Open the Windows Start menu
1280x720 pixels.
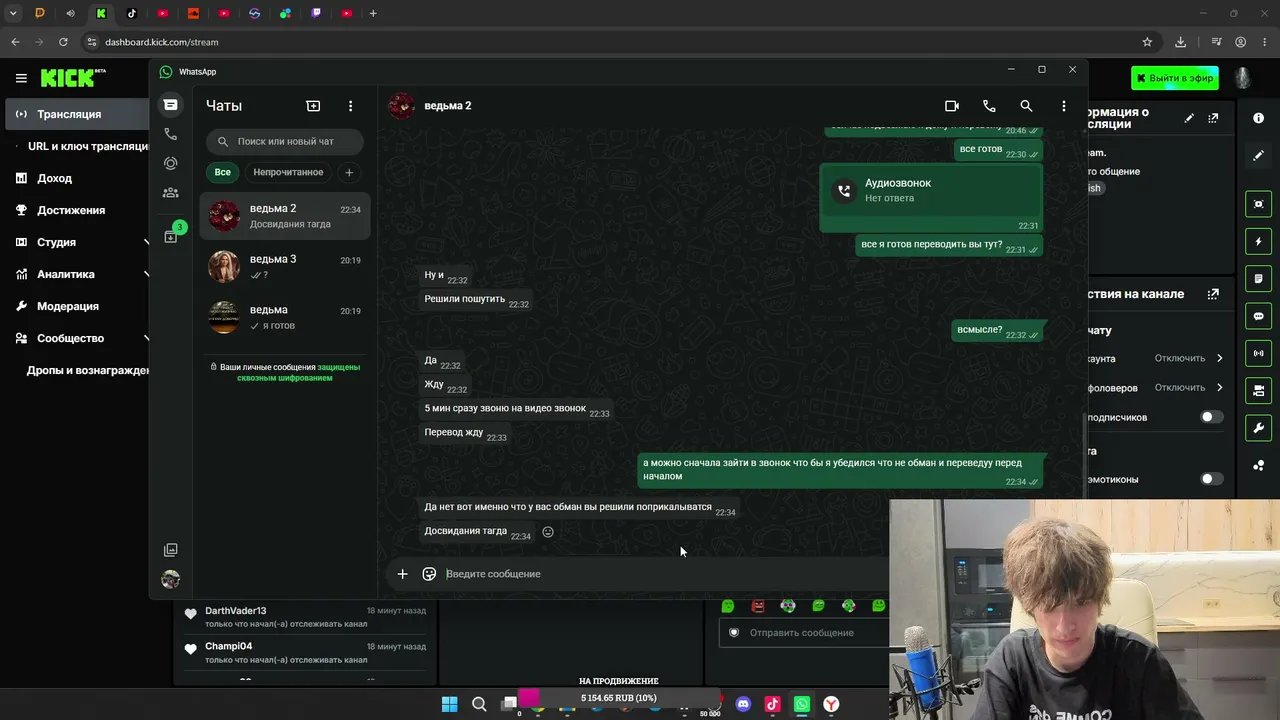click(x=450, y=704)
